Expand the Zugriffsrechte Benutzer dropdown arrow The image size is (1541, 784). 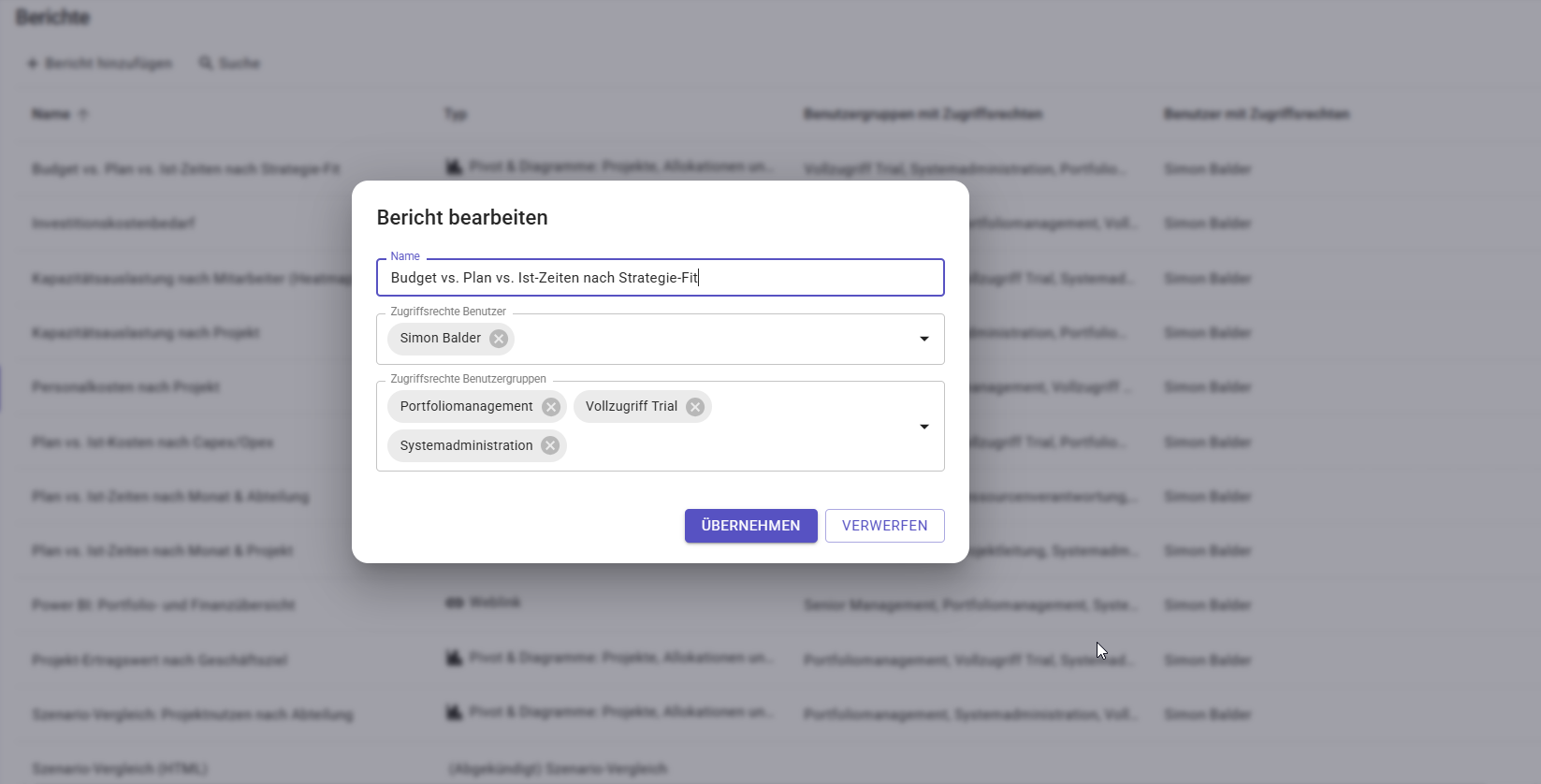(x=924, y=339)
